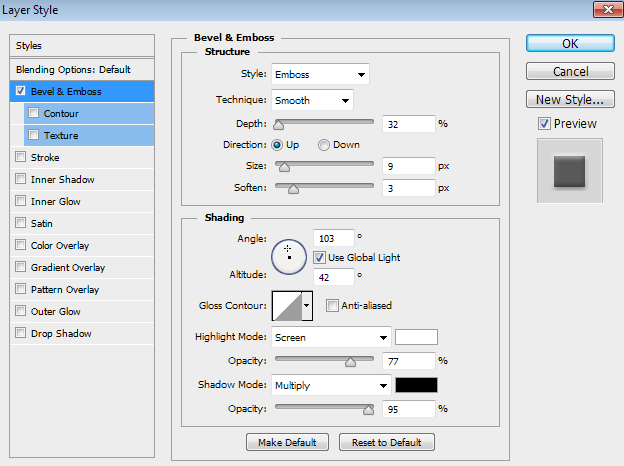The image size is (624, 466).
Task: Click the New Style... button
Action: click(570, 99)
